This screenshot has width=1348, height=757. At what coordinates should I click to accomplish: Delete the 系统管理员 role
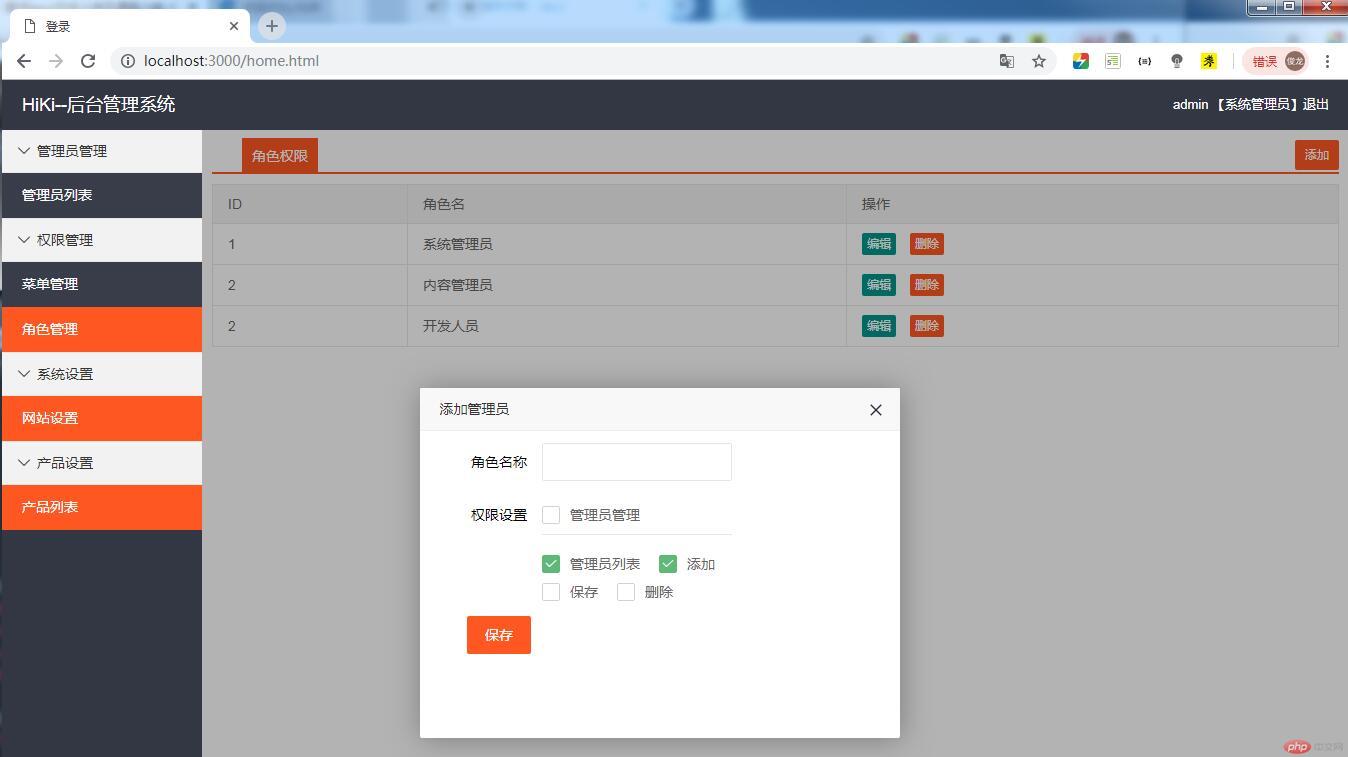[927, 244]
